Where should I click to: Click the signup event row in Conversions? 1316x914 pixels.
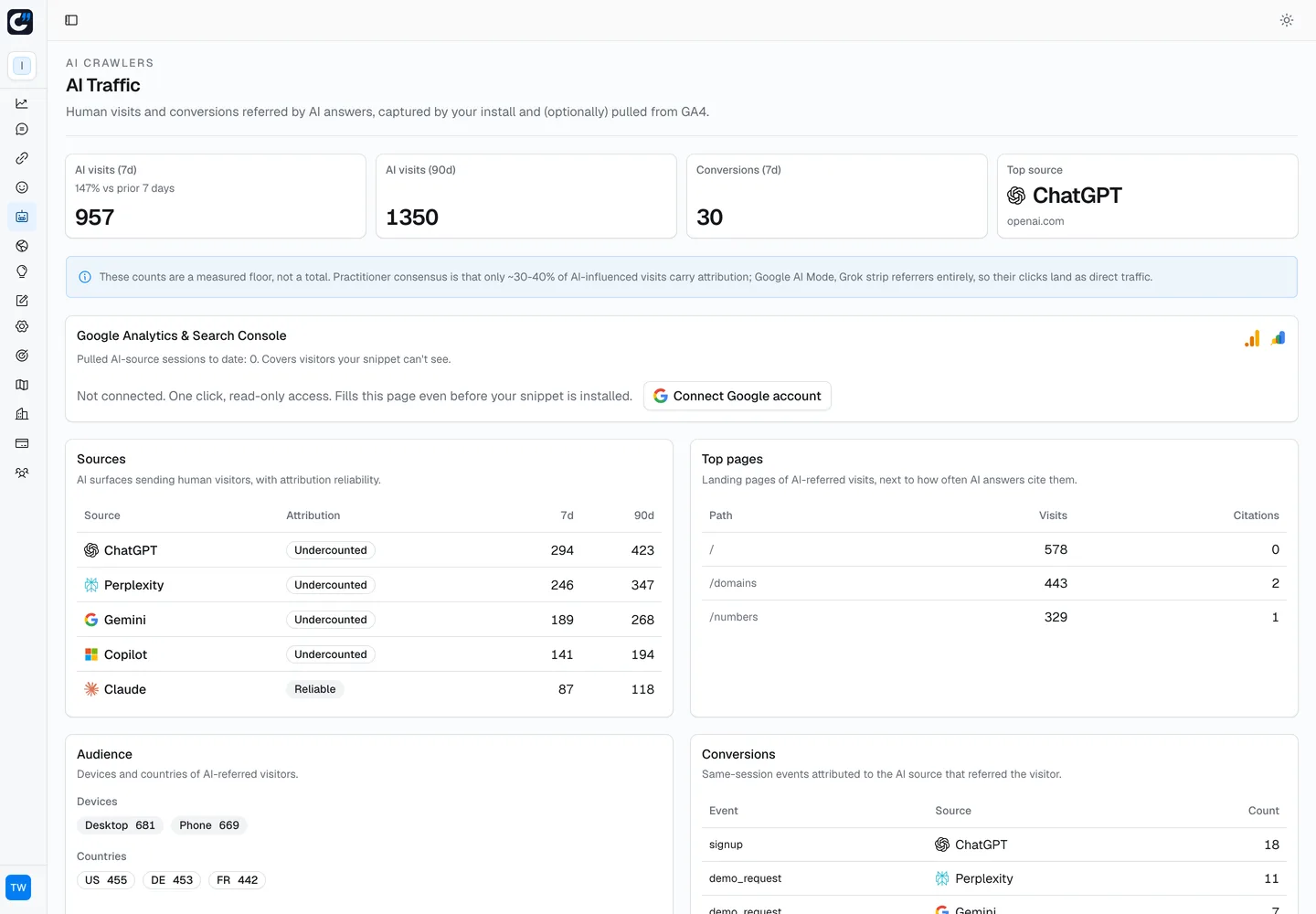[x=994, y=845]
